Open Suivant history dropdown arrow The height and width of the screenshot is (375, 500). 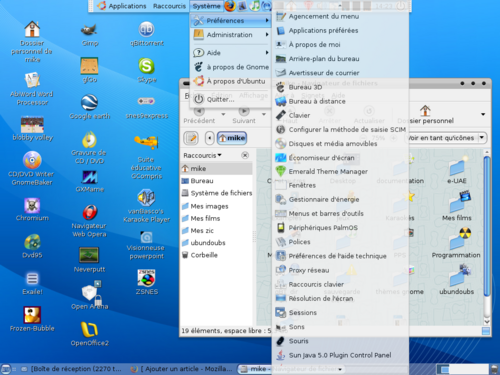pyautogui.click(x=264, y=114)
